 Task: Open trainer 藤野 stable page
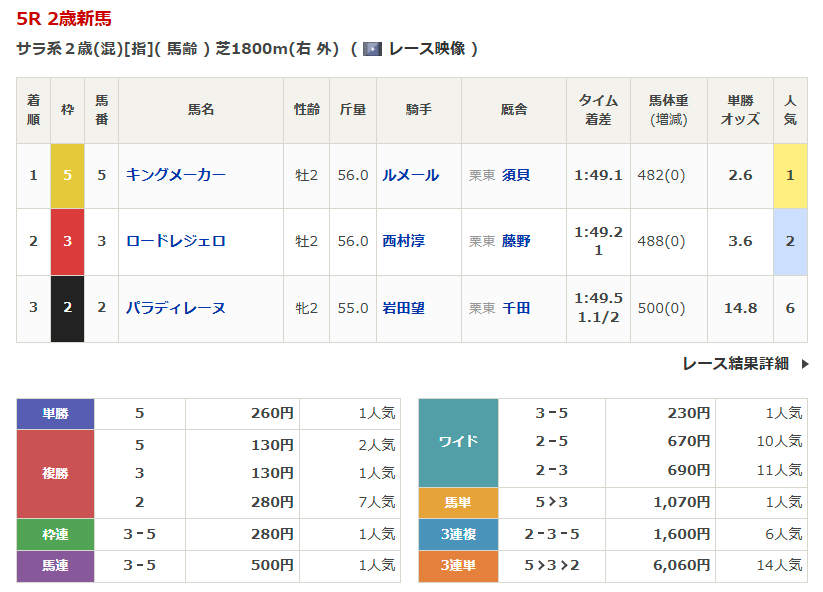(516, 241)
